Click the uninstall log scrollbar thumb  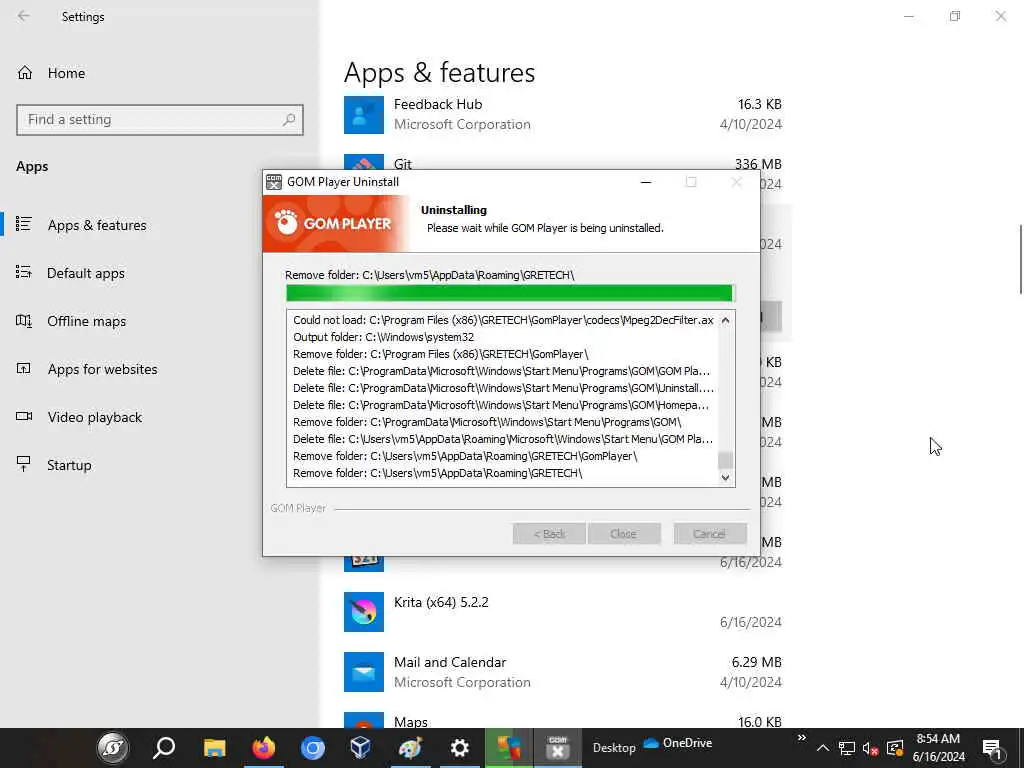coord(726,460)
